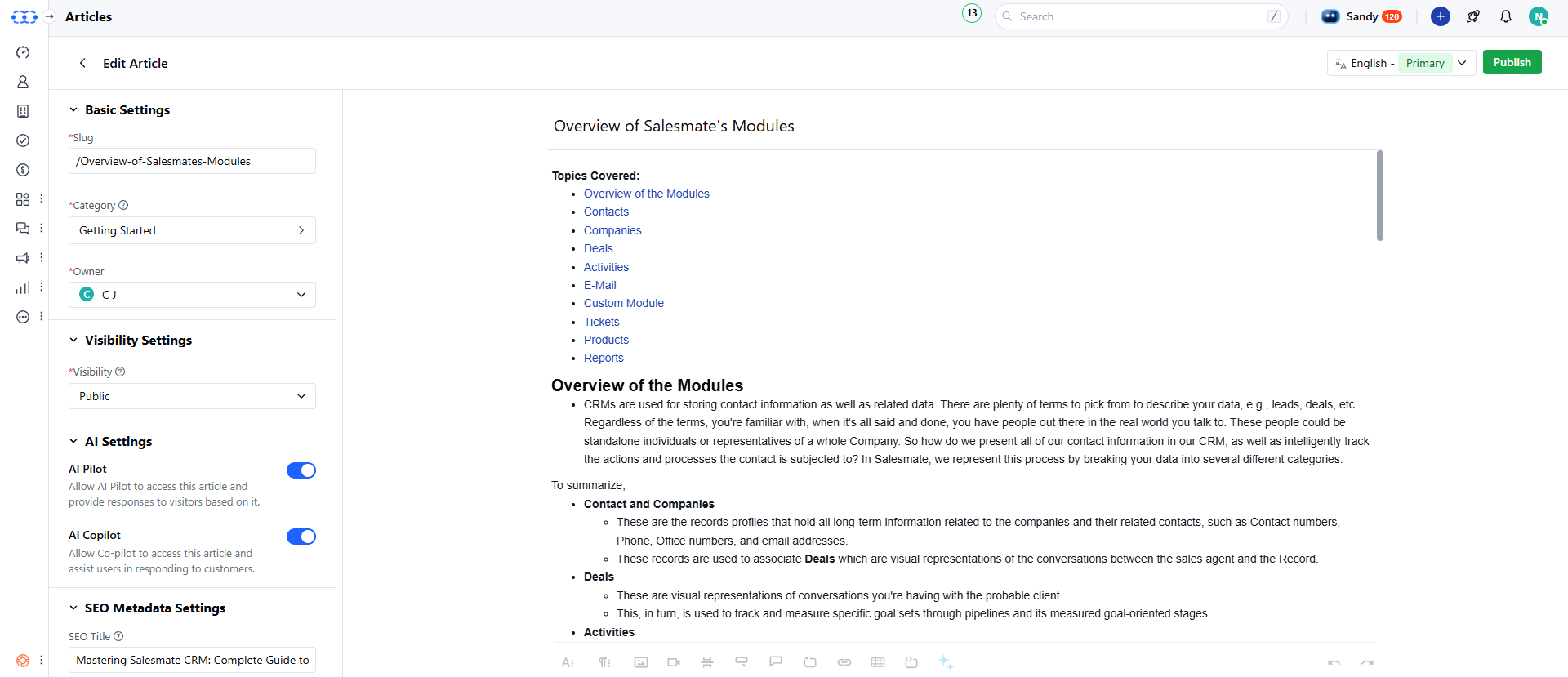Image resolution: width=1568 pixels, height=677 pixels.
Task: Open Companies building icon in sidebar
Action: point(23,111)
